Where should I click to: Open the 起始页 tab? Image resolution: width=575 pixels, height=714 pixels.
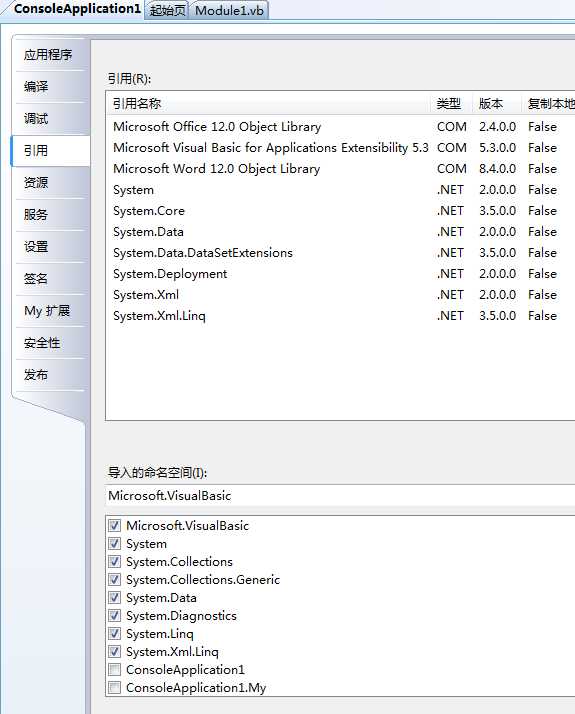[x=168, y=10]
